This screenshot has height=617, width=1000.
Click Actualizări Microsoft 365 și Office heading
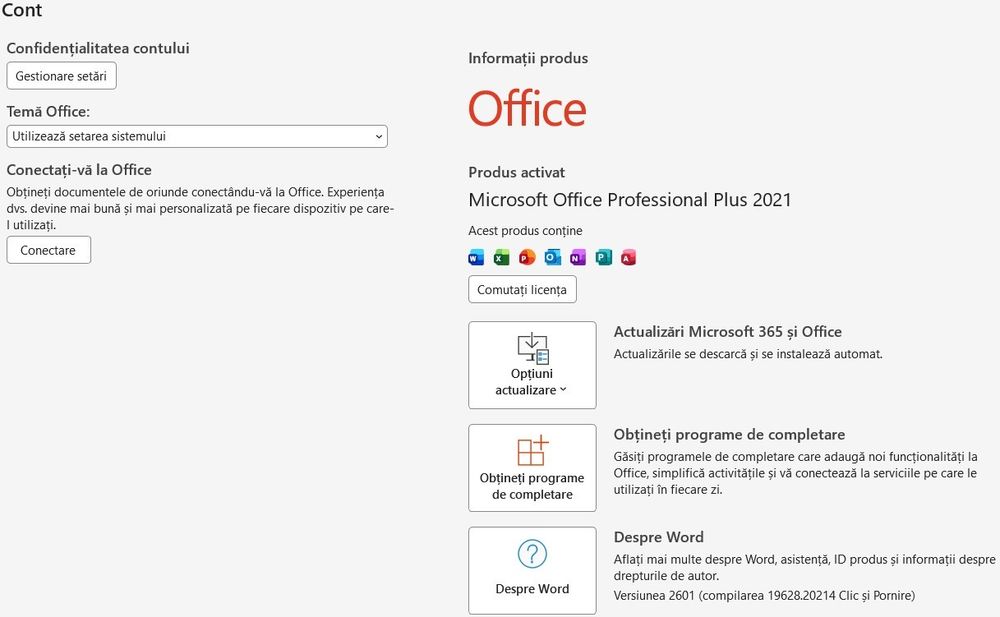(x=728, y=332)
